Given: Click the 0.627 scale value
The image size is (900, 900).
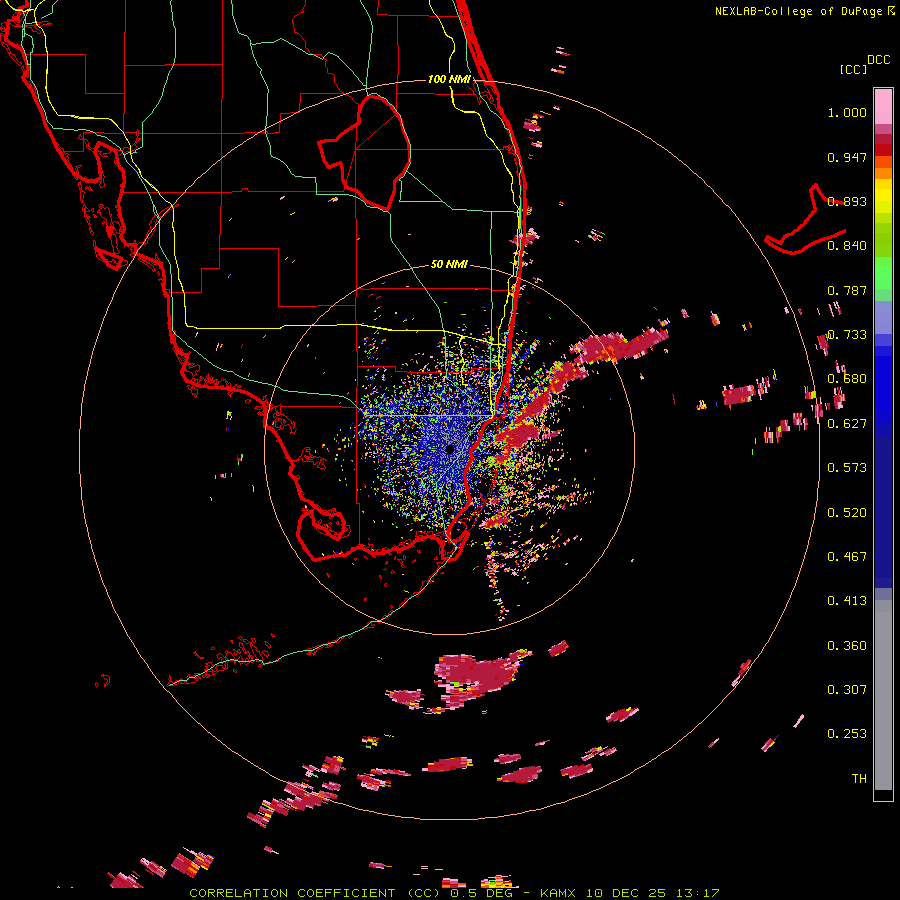Looking at the screenshot, I should point(847,424).
